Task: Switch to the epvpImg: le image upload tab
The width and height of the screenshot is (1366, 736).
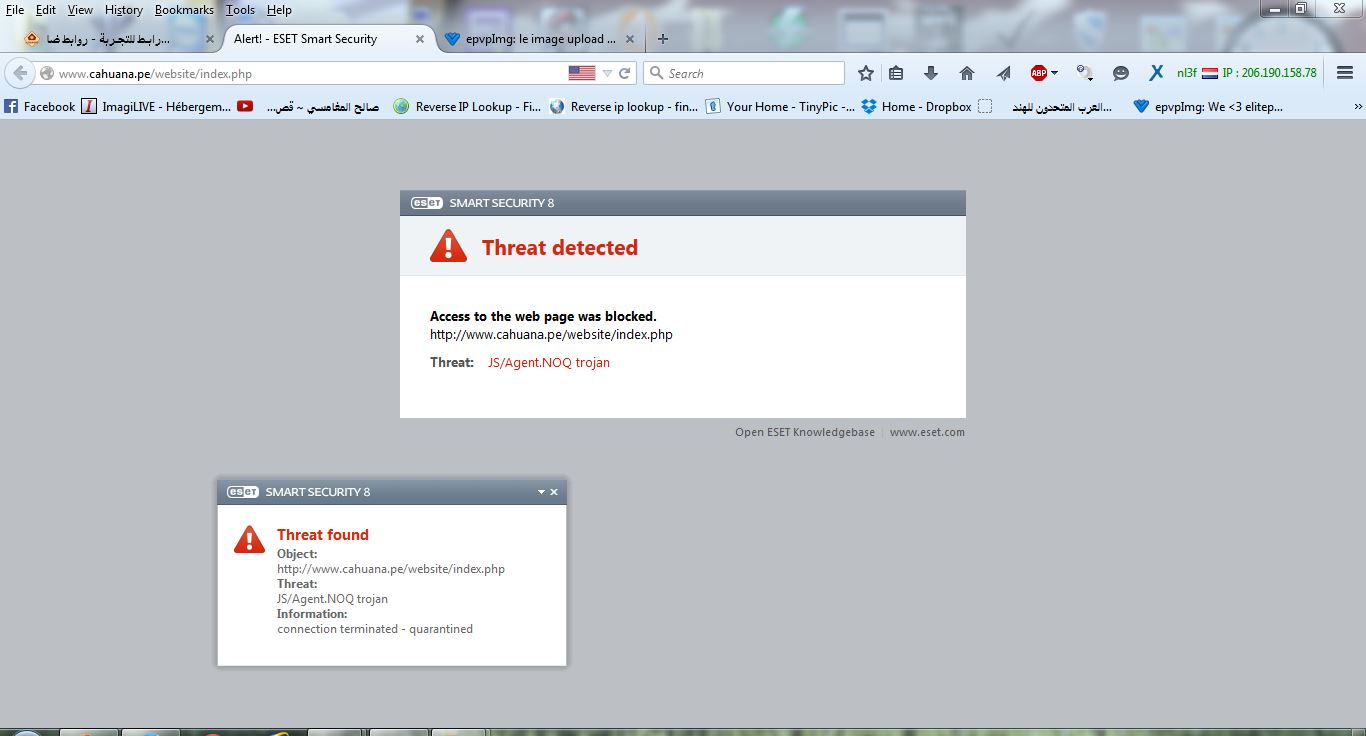Action: point(540,39)
